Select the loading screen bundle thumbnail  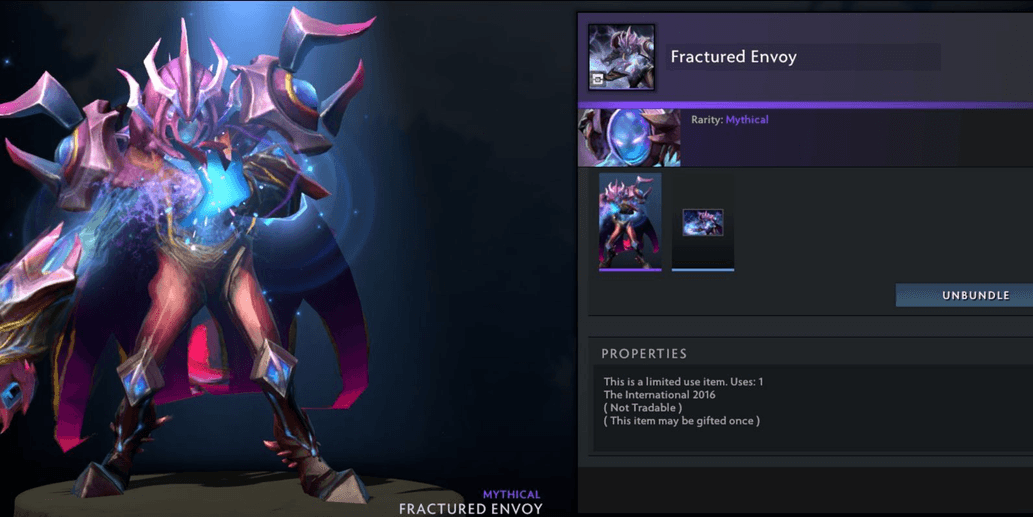tap(703, 223)
